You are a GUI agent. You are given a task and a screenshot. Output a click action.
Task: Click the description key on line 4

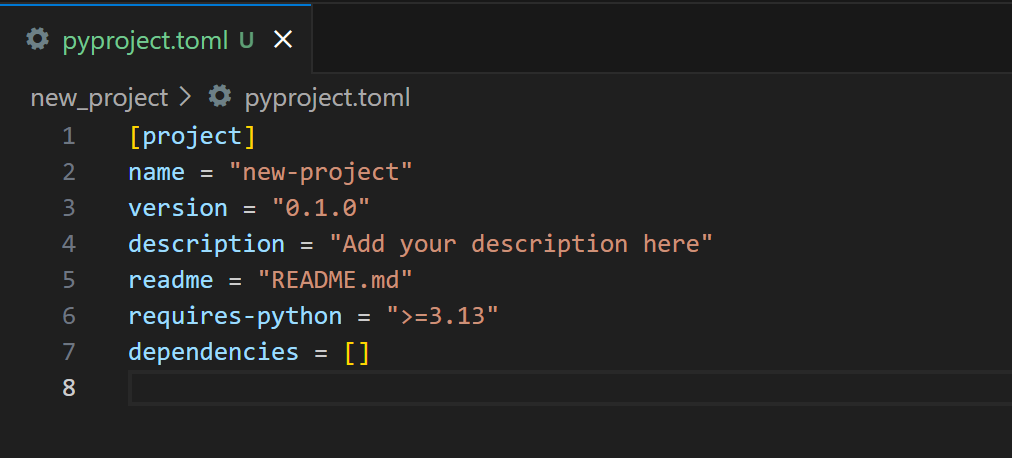(207, 244)
